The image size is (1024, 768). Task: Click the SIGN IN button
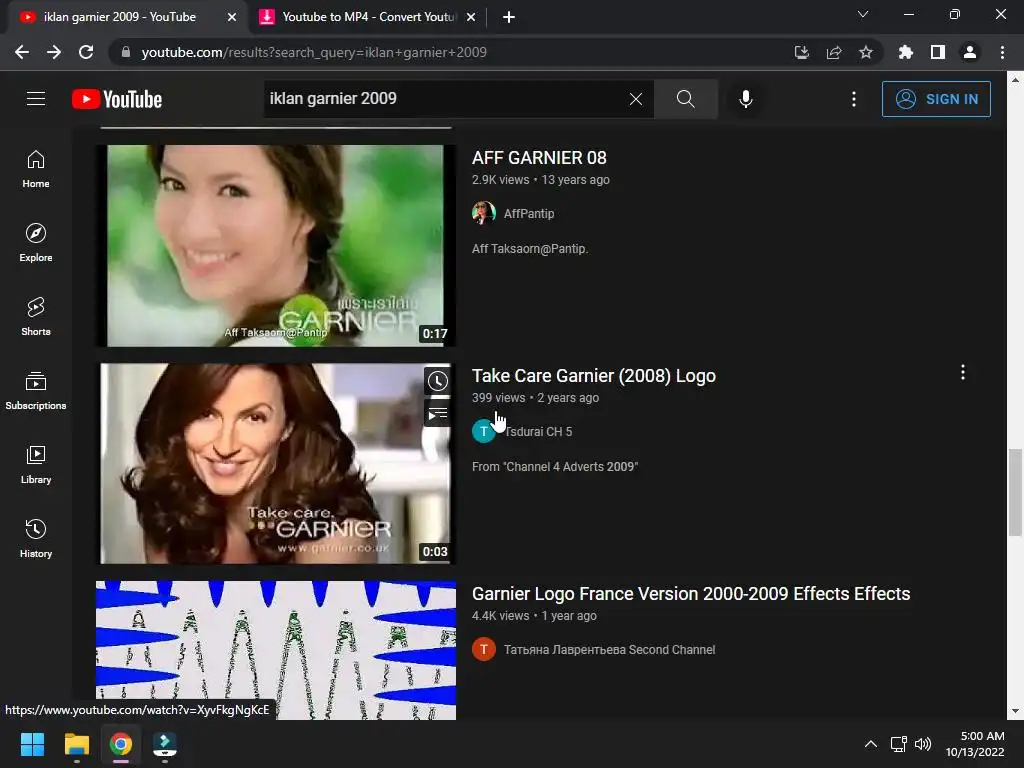tap(936, 99)
